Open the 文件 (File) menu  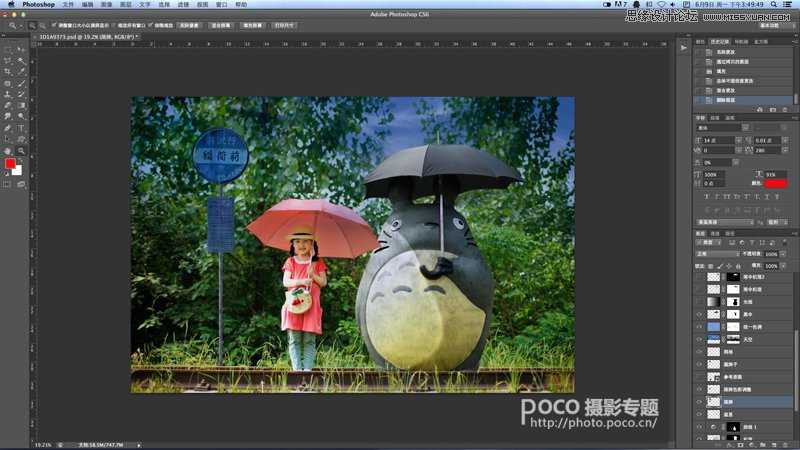[68, 4]
